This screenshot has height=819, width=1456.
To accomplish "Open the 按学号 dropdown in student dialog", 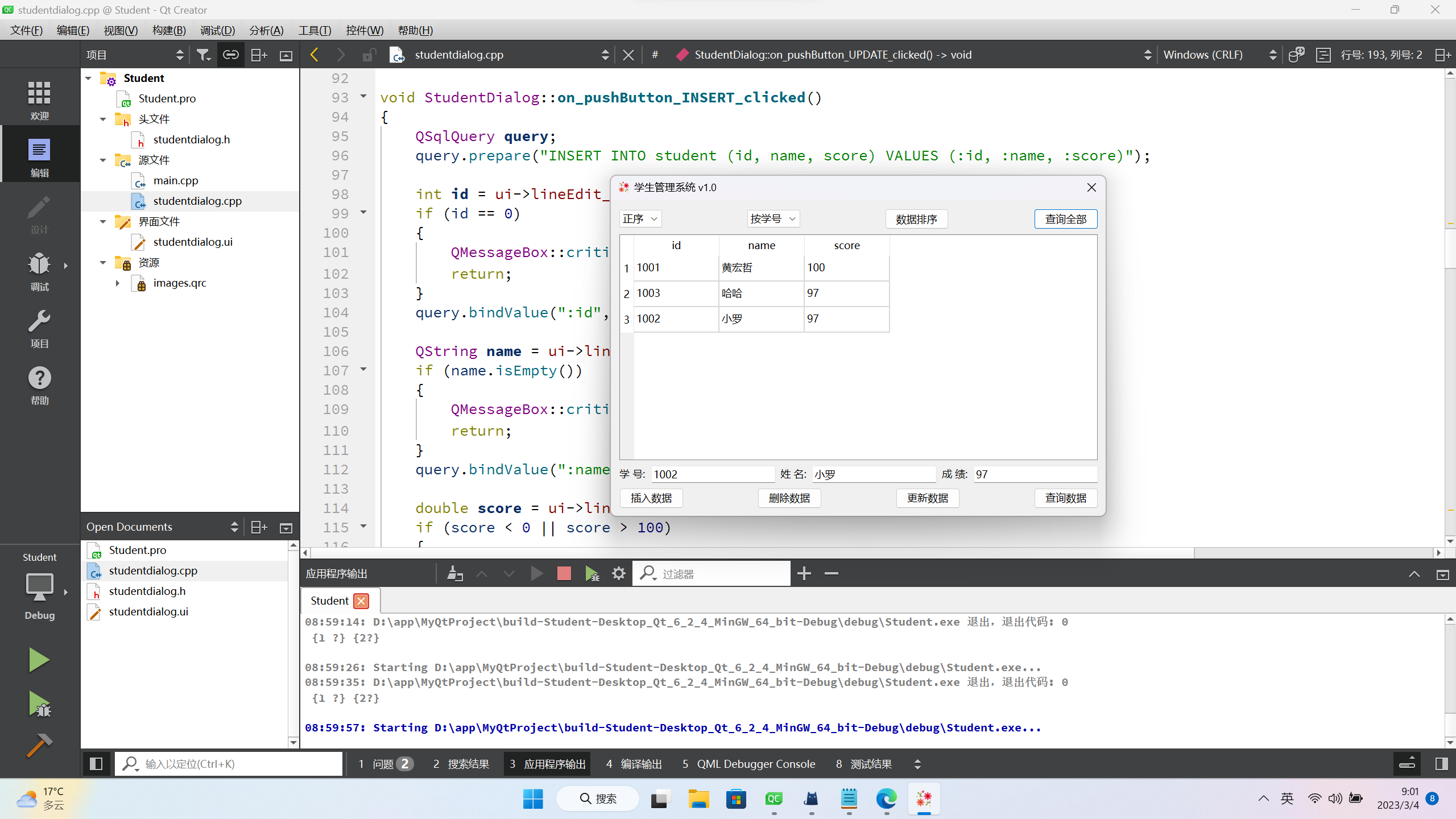I will [x=772, y=218].
